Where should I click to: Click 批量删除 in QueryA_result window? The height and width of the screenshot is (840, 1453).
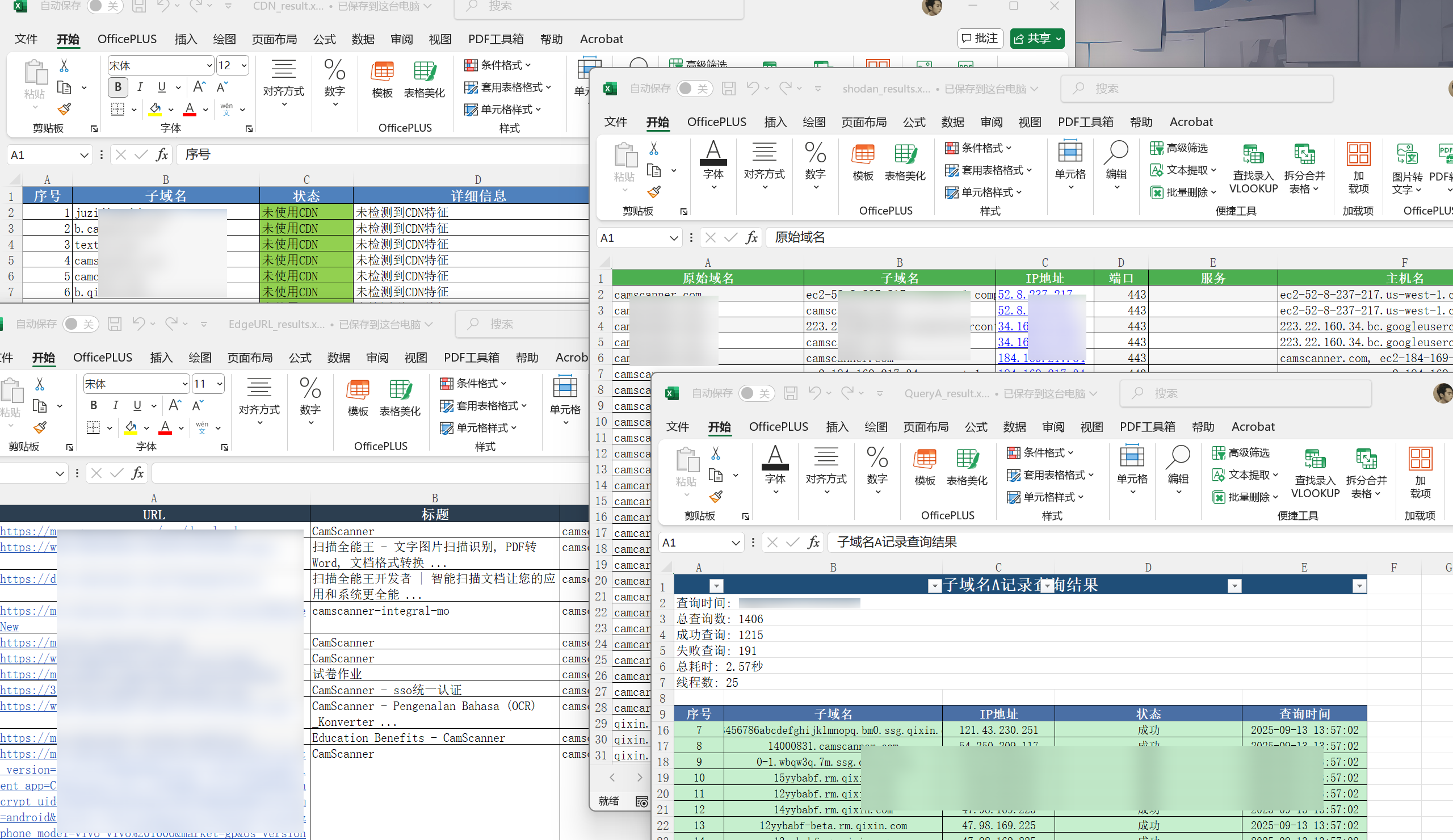[1242, 497]
